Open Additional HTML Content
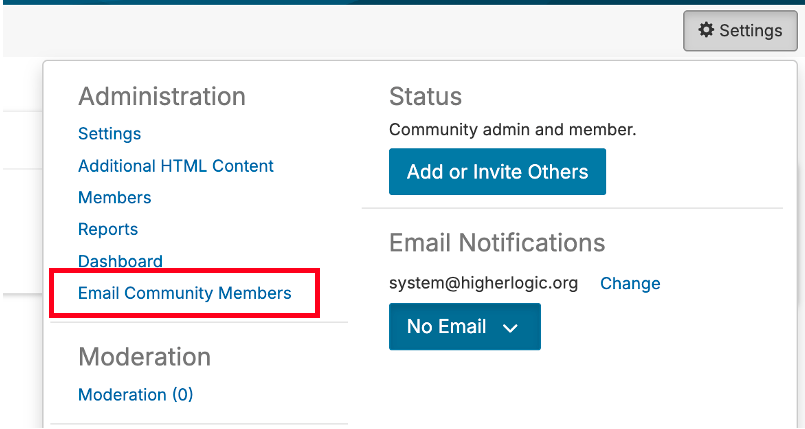Image resolution: width=805 pixels, height=429 pixels. click(x=176, y=166)
